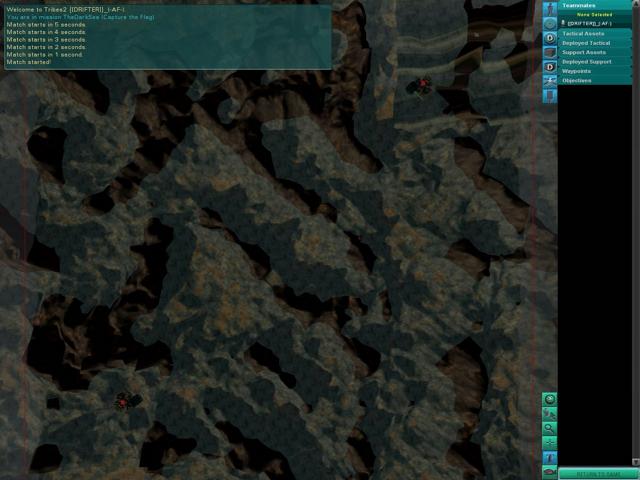Select the magnifying glass zoom tool
This screenshot has width=640, height=480.
pyautogui.click(x=549, y=428)
